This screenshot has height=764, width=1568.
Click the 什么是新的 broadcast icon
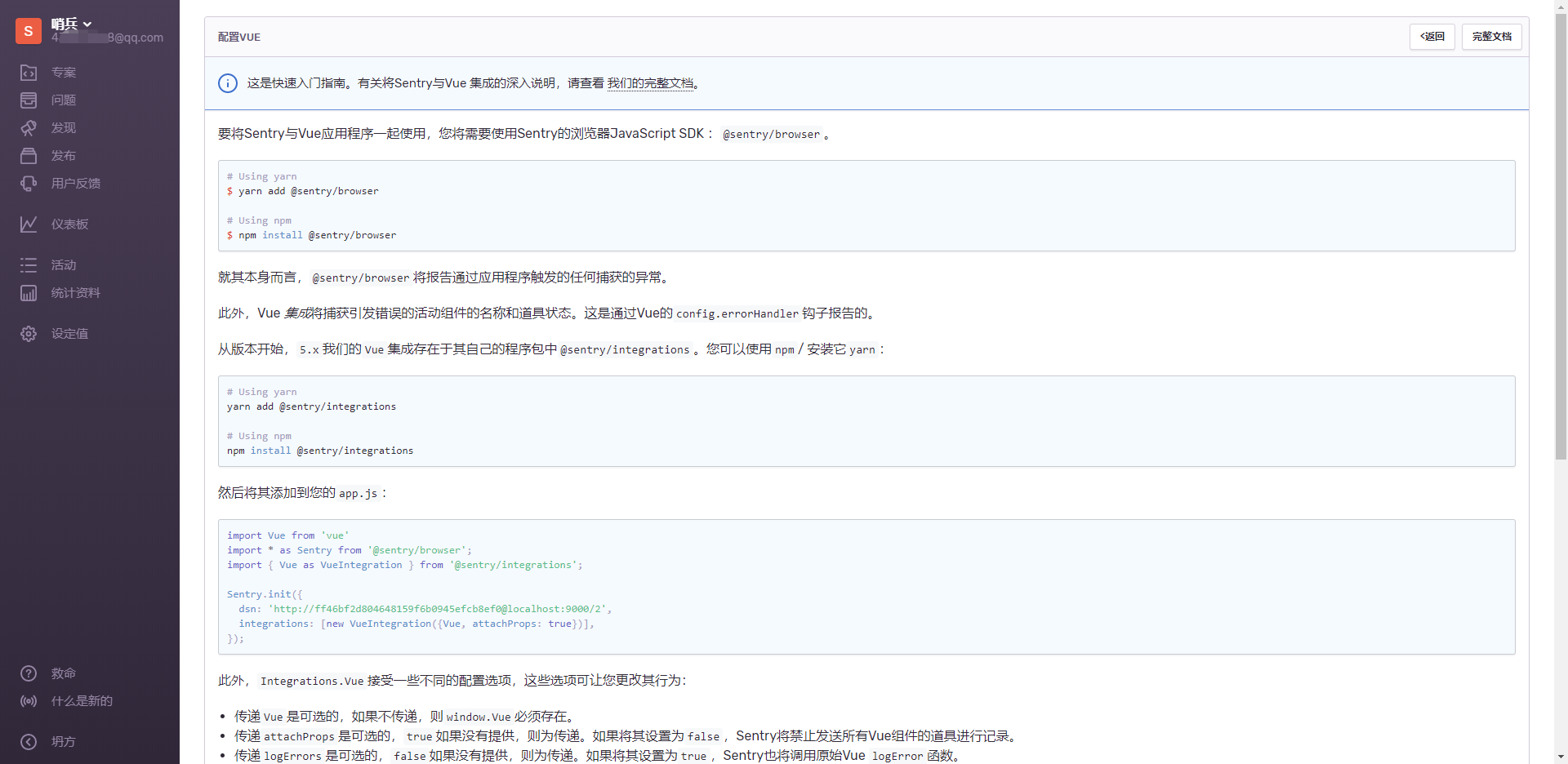pos(29,701)
